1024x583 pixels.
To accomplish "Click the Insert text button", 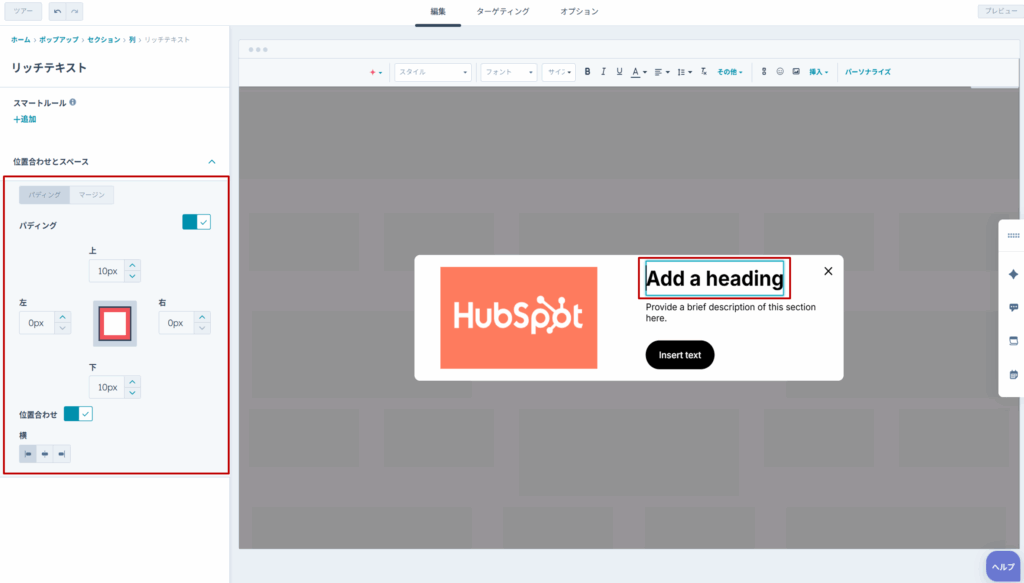I will coord(680,355).
